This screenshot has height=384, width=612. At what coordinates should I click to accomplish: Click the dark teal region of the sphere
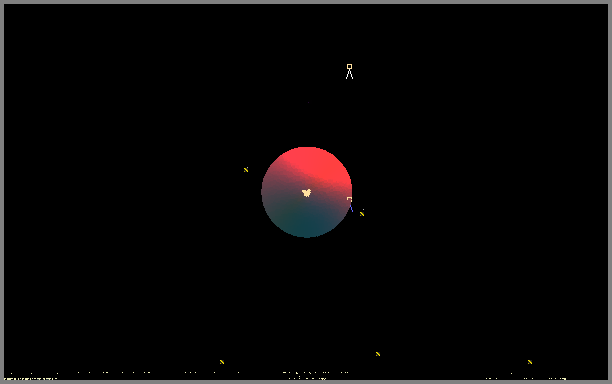(306, 220)
